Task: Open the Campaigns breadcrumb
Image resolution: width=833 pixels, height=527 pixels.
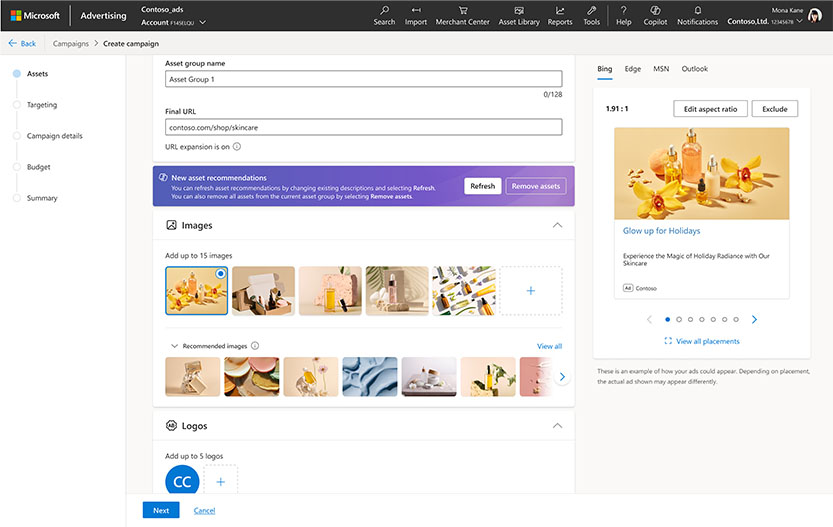Action: point(71,44)
